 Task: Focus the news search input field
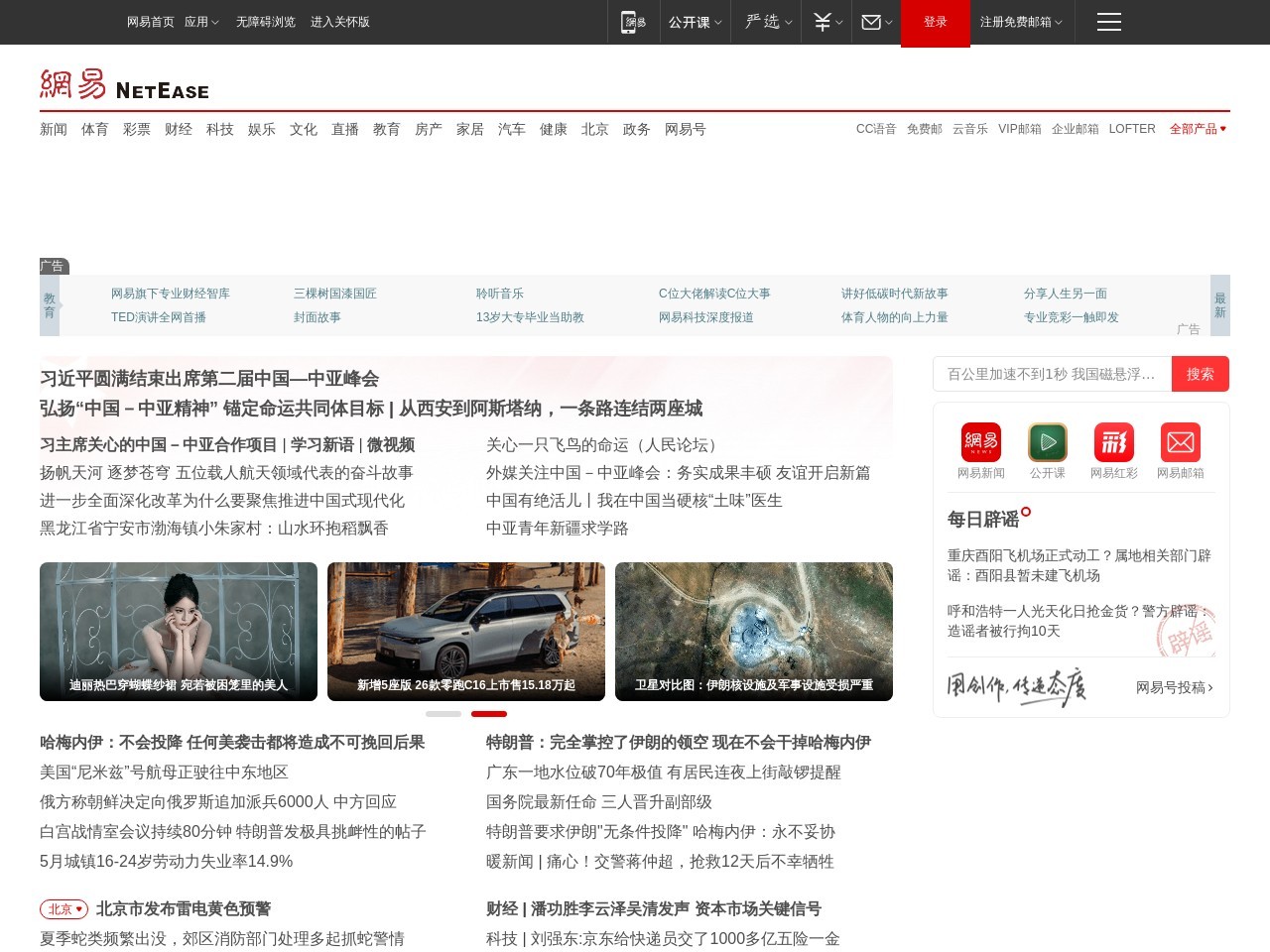coord(1053,374)
